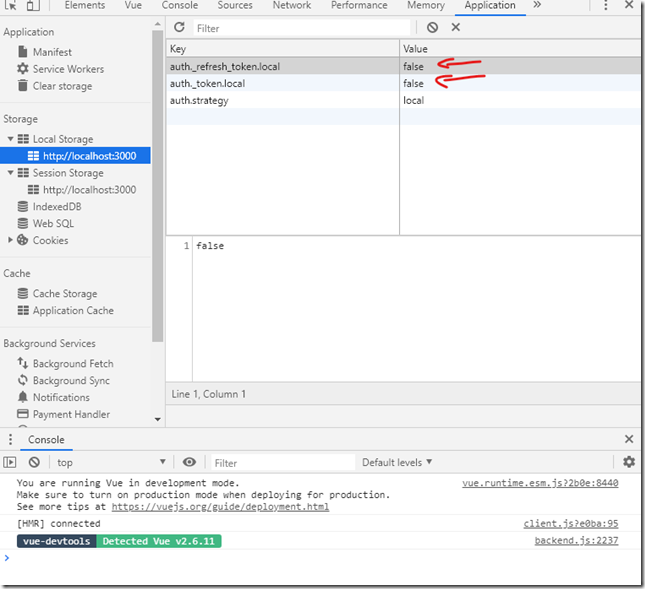Open Notifications service
This screenshot has height=589, width=645.
click(x=61, y=397)
